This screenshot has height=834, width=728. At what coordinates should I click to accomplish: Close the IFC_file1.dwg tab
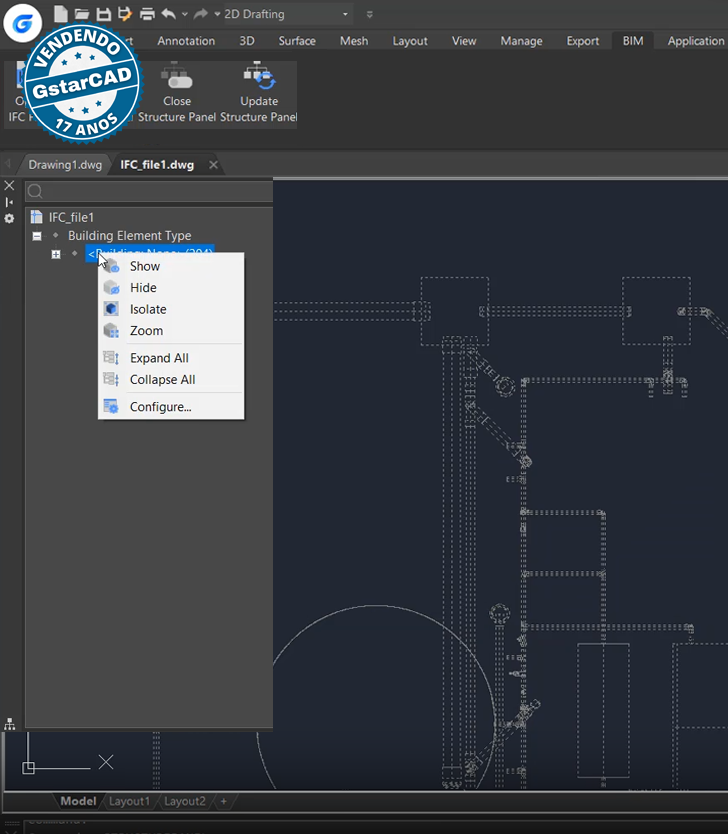[x=213, y=165]
